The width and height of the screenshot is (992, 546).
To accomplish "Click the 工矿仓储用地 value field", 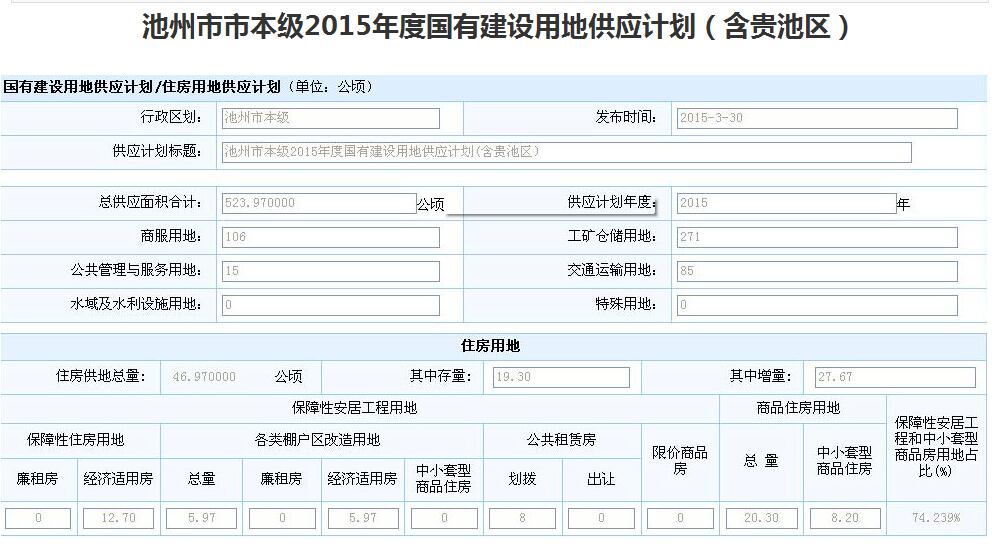I will [816, 237].
